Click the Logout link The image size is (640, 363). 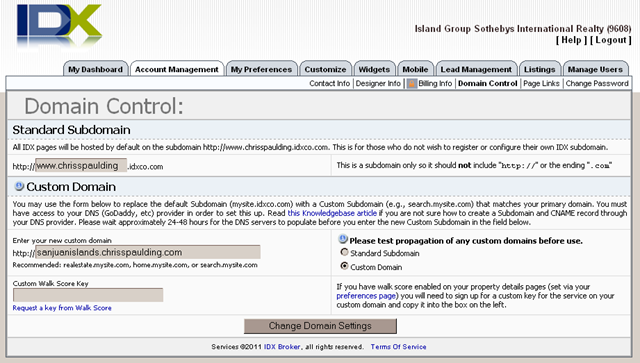tap(611, 40)
